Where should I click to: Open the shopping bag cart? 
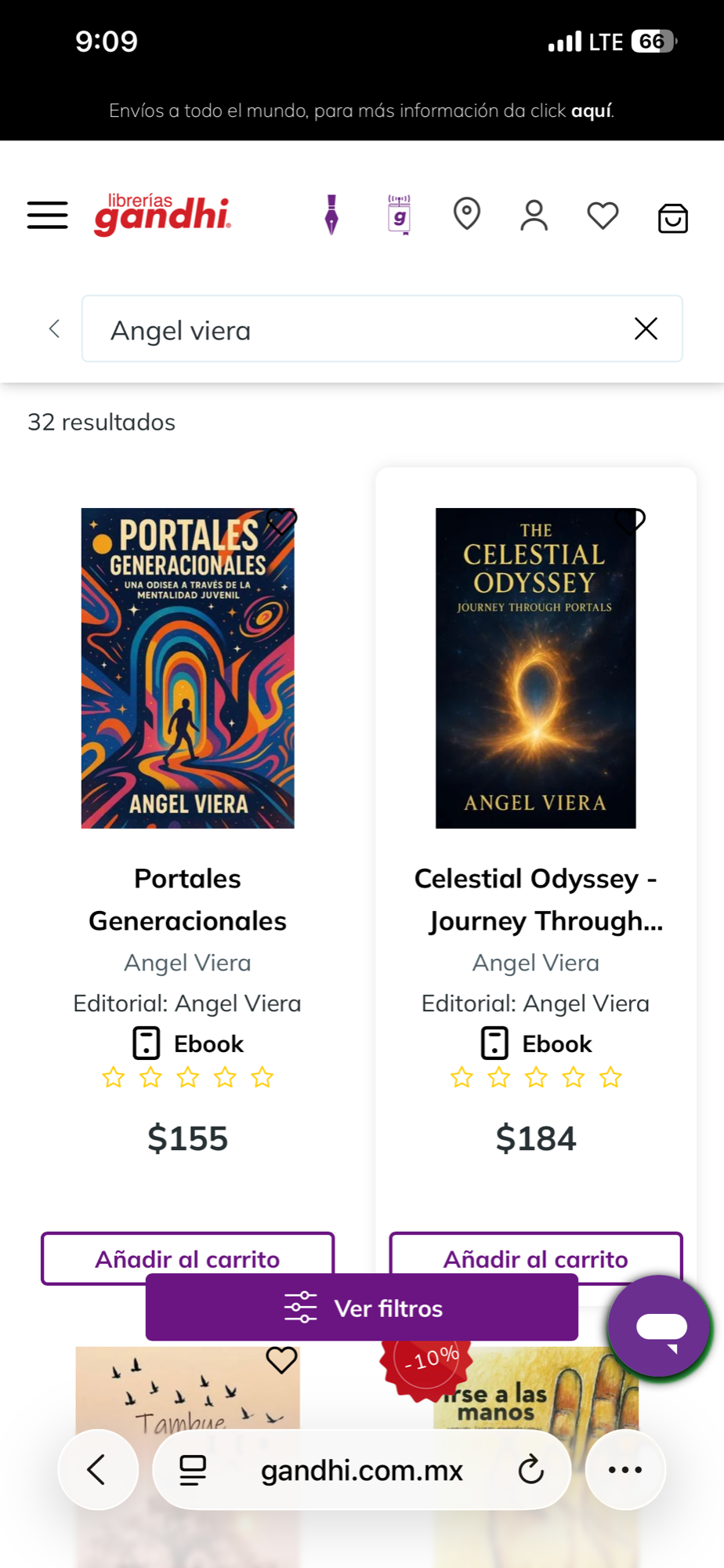672,218
